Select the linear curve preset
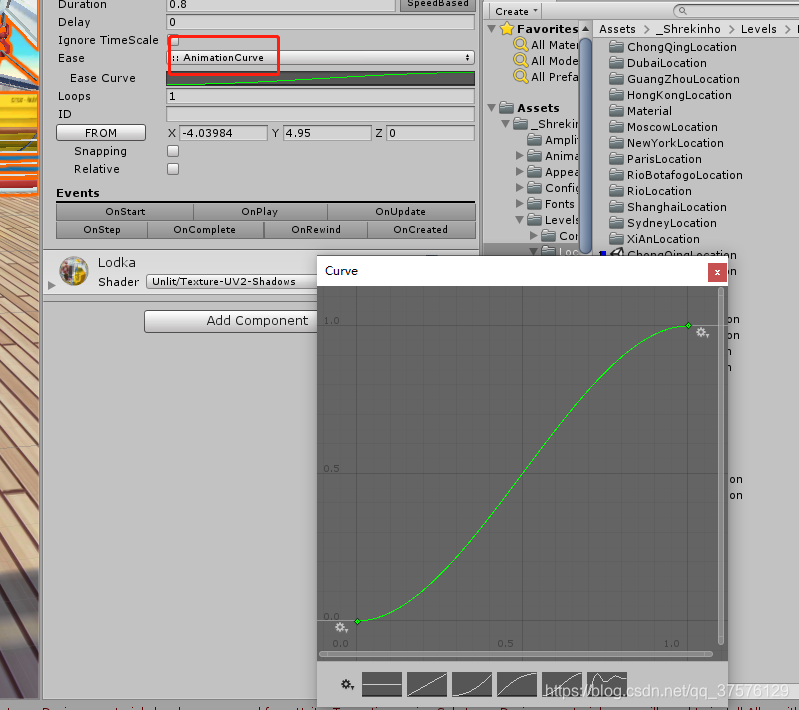Image resolution: width=799 pixels, height=710 pixels. (427, 685)
